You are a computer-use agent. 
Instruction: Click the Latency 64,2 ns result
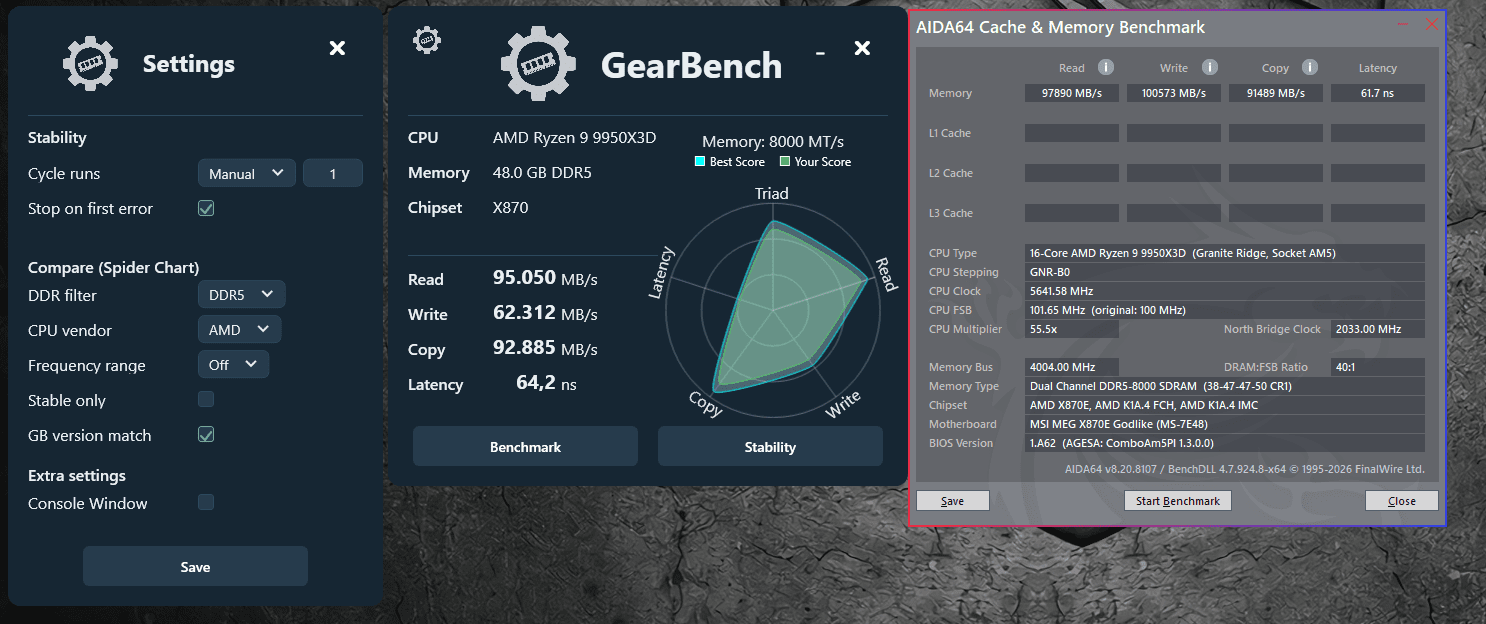click(x=547, y=384)
